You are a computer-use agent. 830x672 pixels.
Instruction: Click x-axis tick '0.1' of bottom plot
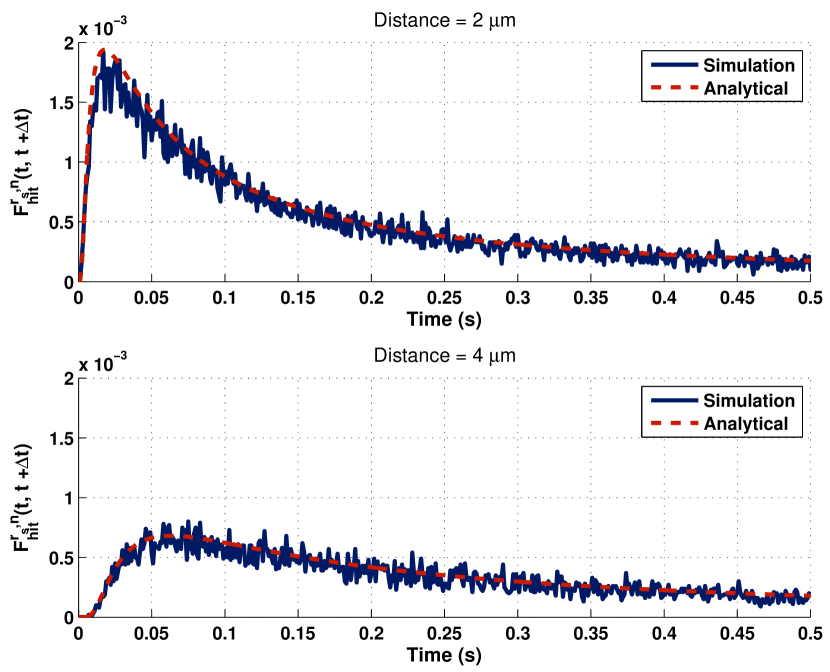[x=224, y=633]
